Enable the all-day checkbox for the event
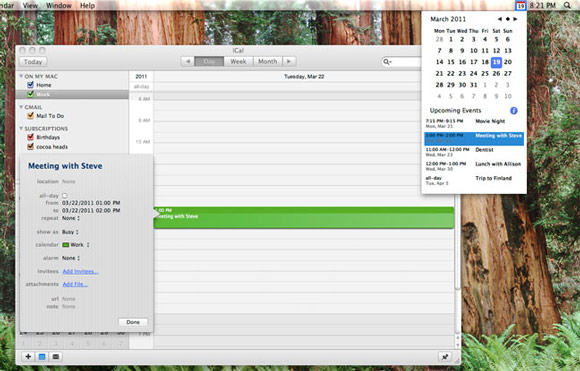This screenshot has height=371, width=580. click(x=65, y=195)
